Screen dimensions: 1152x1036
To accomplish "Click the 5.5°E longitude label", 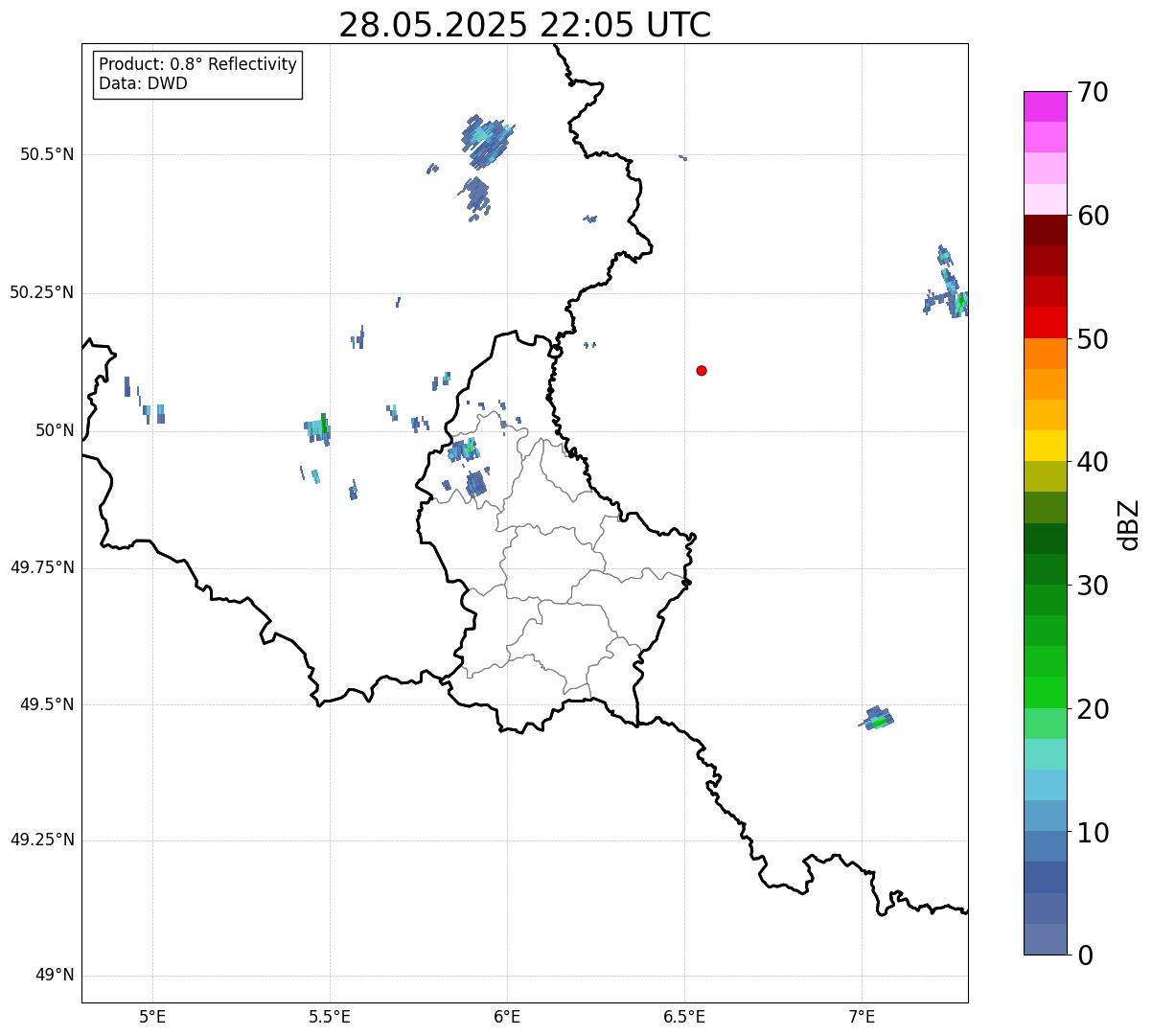I will tap(330, 1017).
